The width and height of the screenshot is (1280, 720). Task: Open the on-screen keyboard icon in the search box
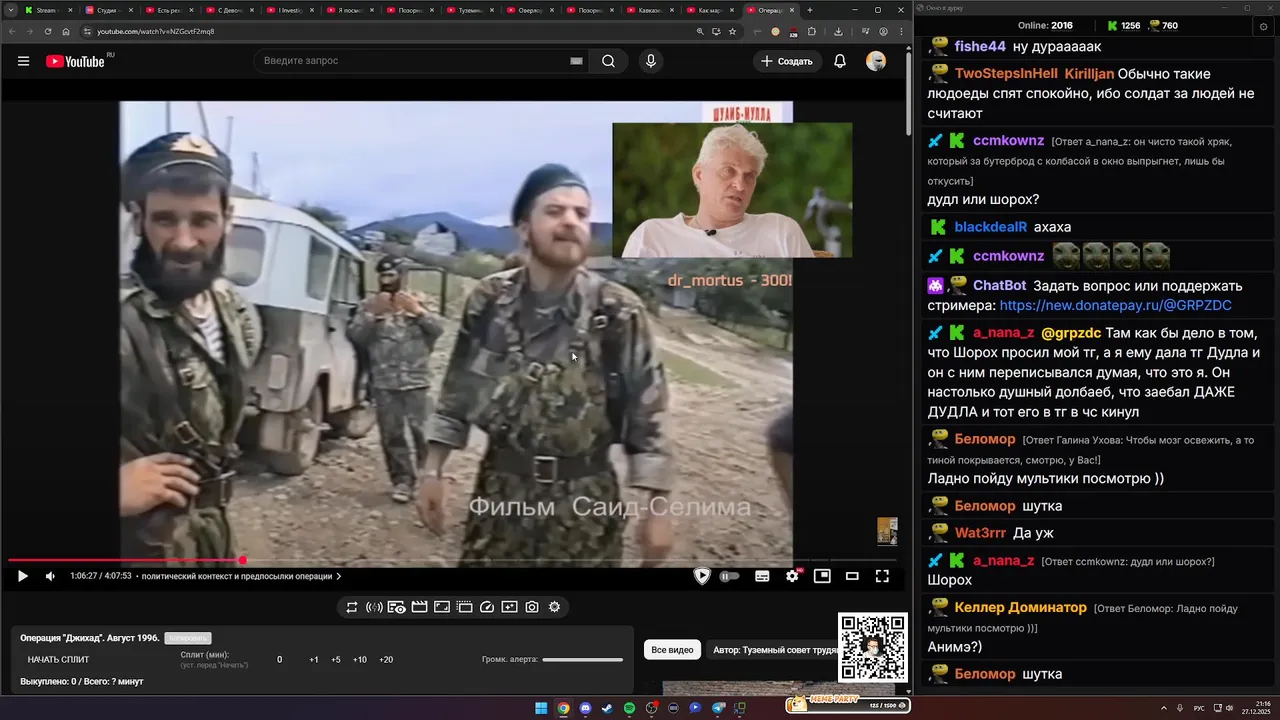click(576, 61)
